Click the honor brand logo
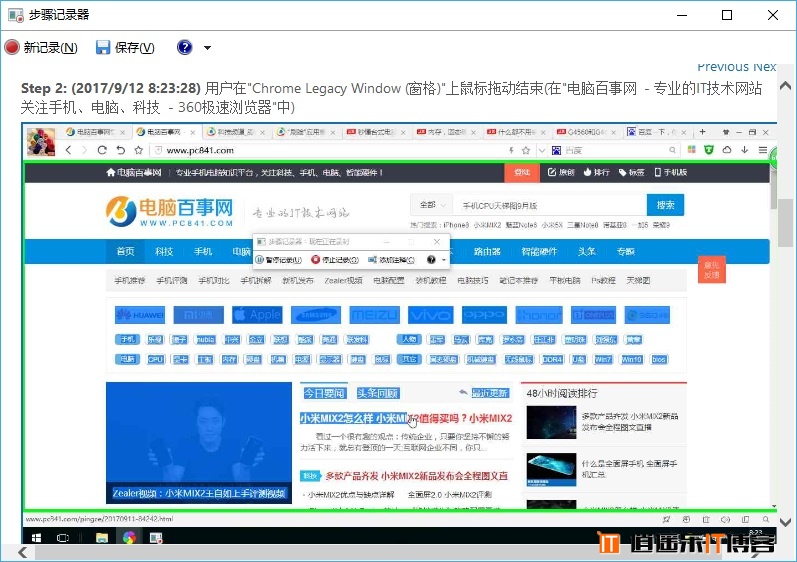The width and height of the screenshot is (797, 562). coord(539,315)
